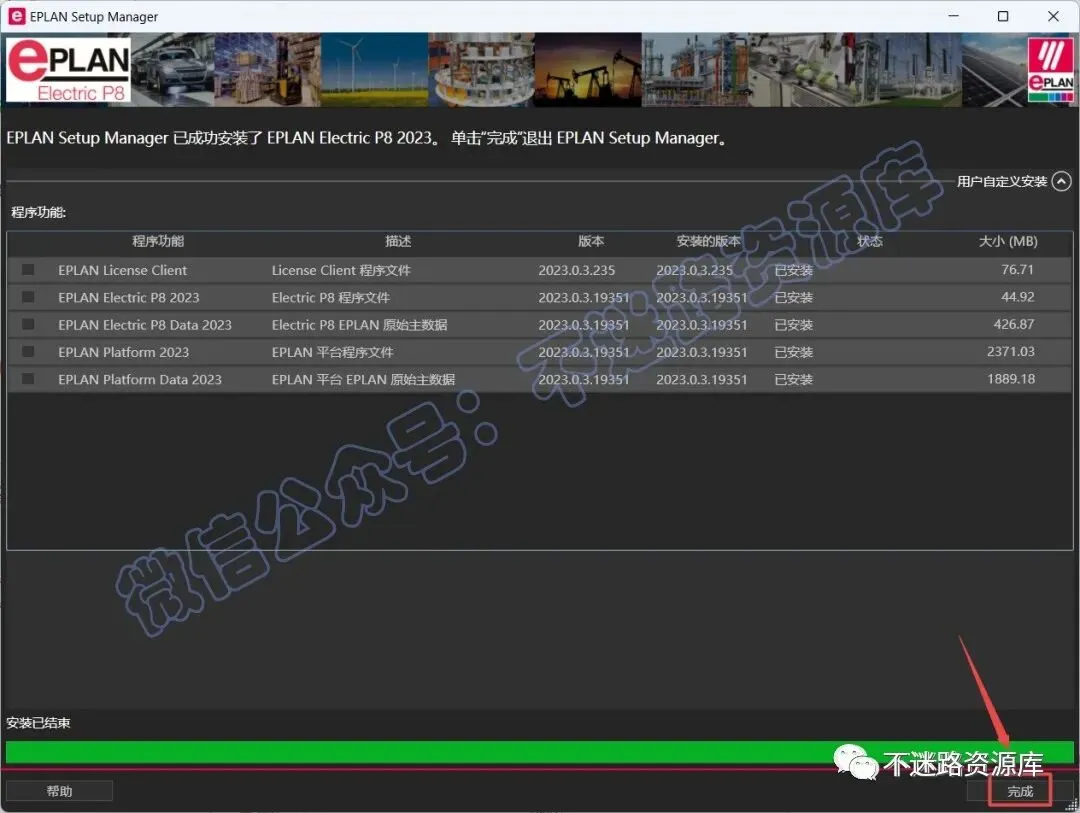Select the EPLAN License Client row name

coord(123,270)
